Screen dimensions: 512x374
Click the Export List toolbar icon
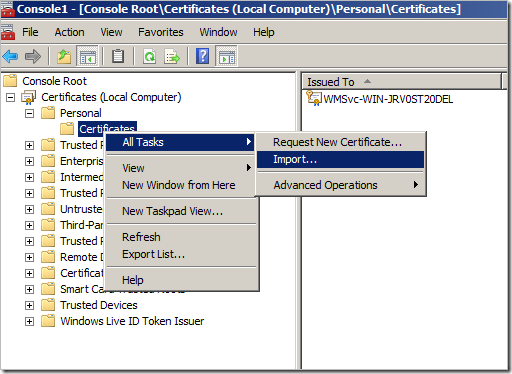(172, 56)
